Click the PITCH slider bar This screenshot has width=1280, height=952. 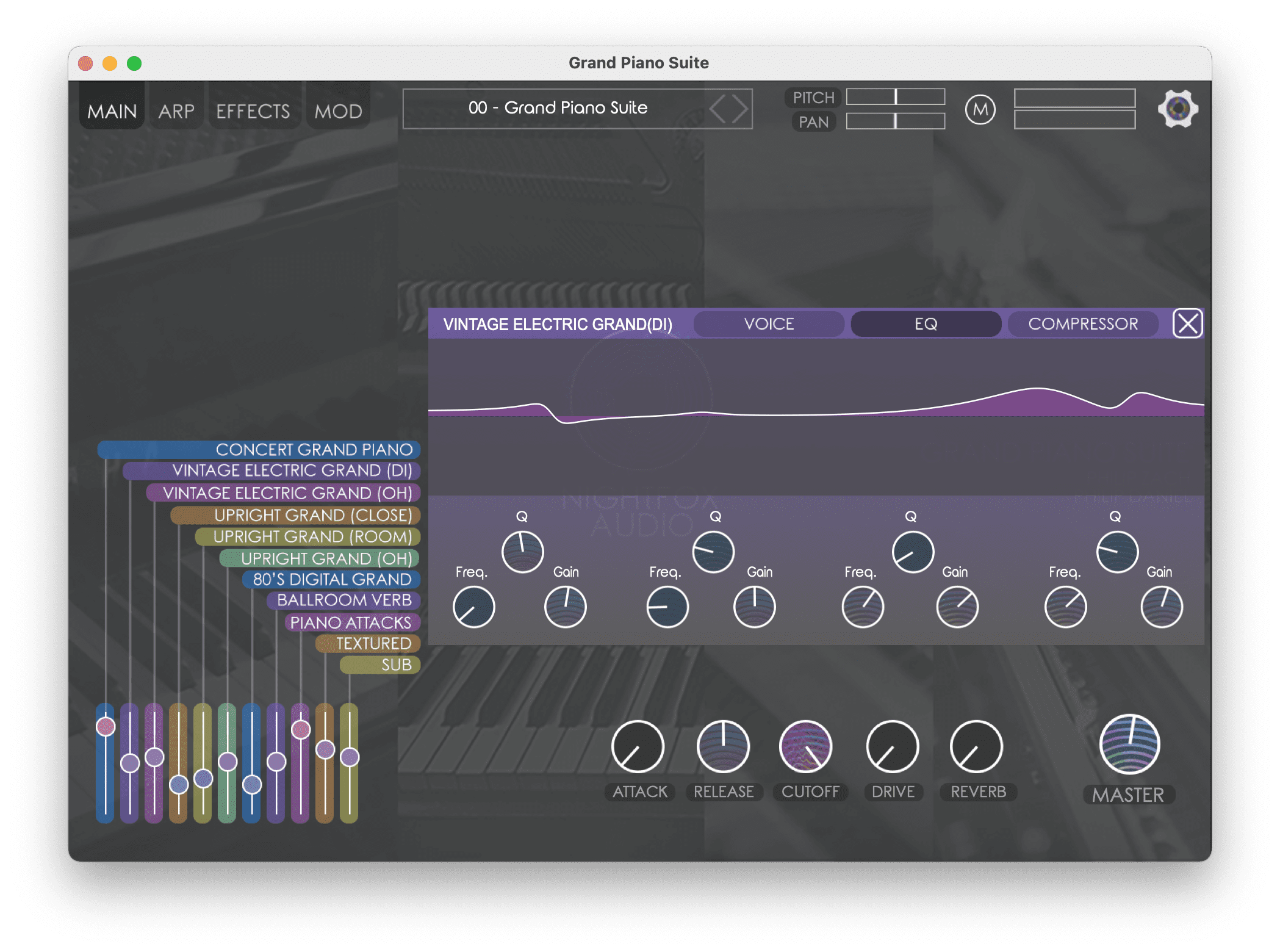895,97
